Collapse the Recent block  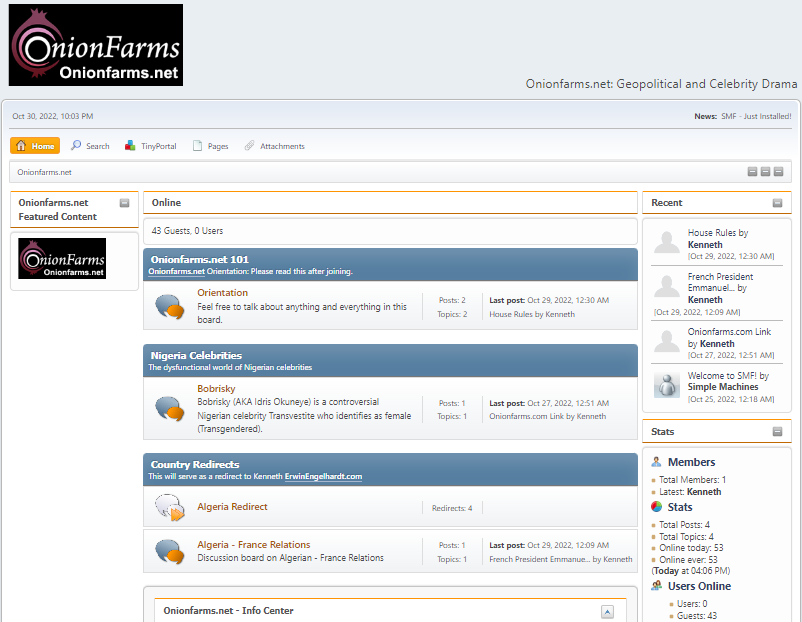[777, 203]
